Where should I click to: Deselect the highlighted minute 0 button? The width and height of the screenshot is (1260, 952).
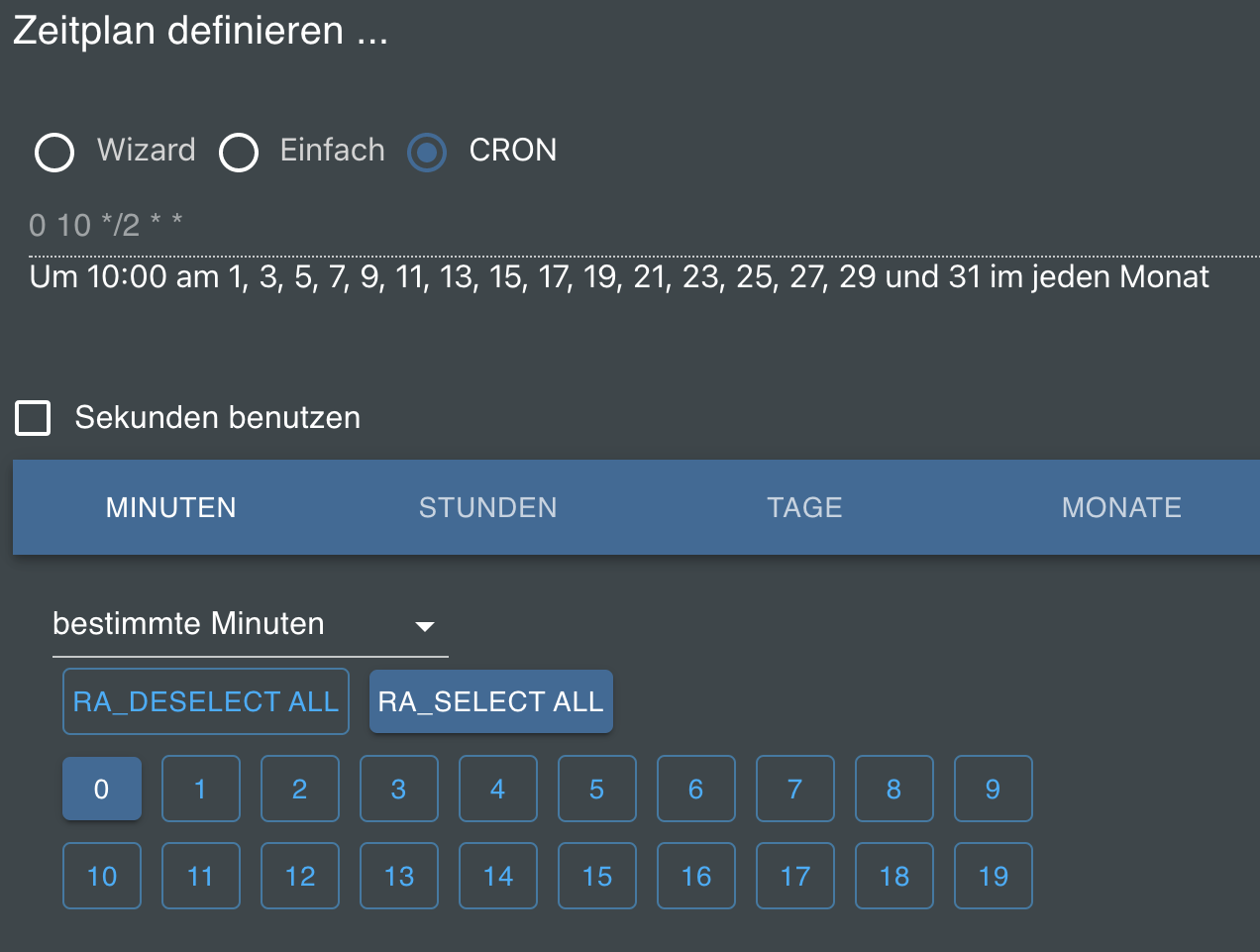102,790
